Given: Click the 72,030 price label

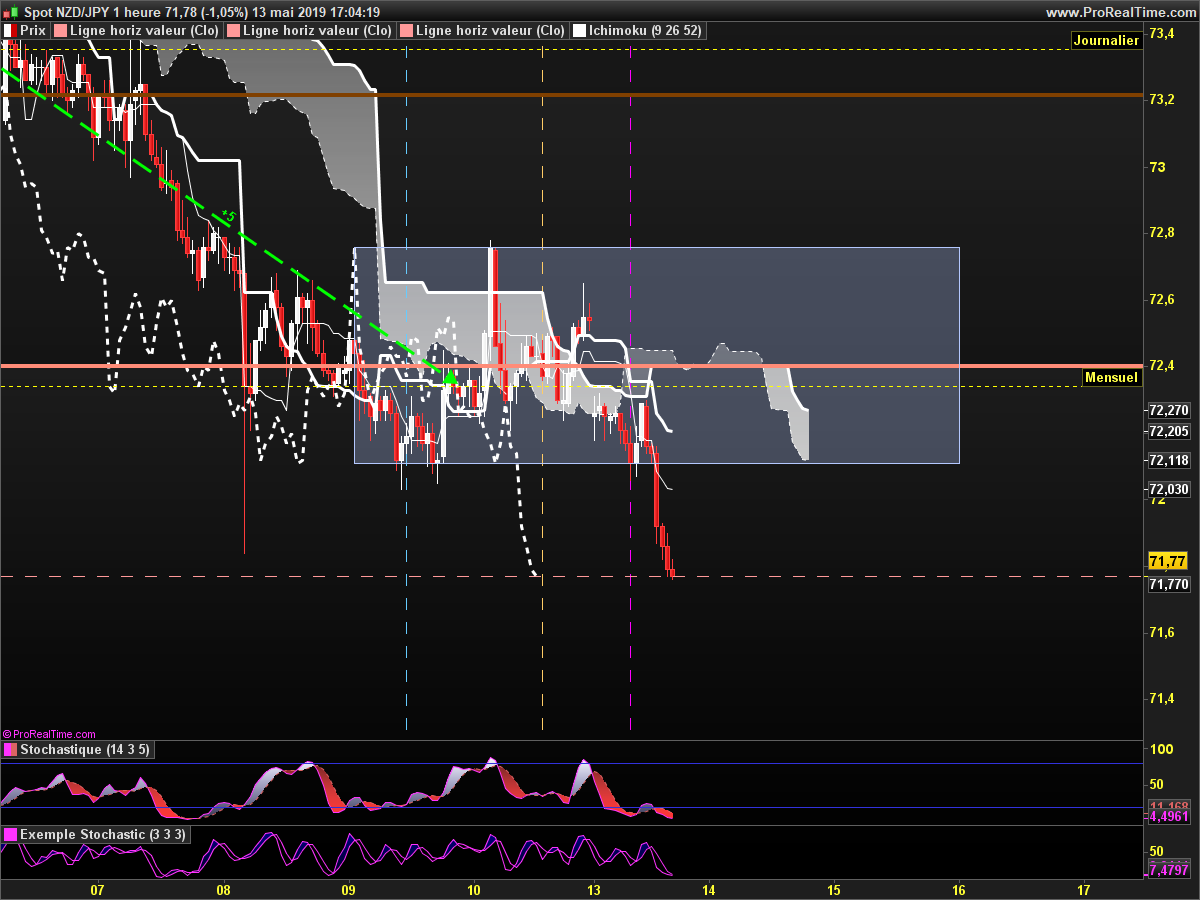Looking at the screenshot, I should [x=1170, y=489].
